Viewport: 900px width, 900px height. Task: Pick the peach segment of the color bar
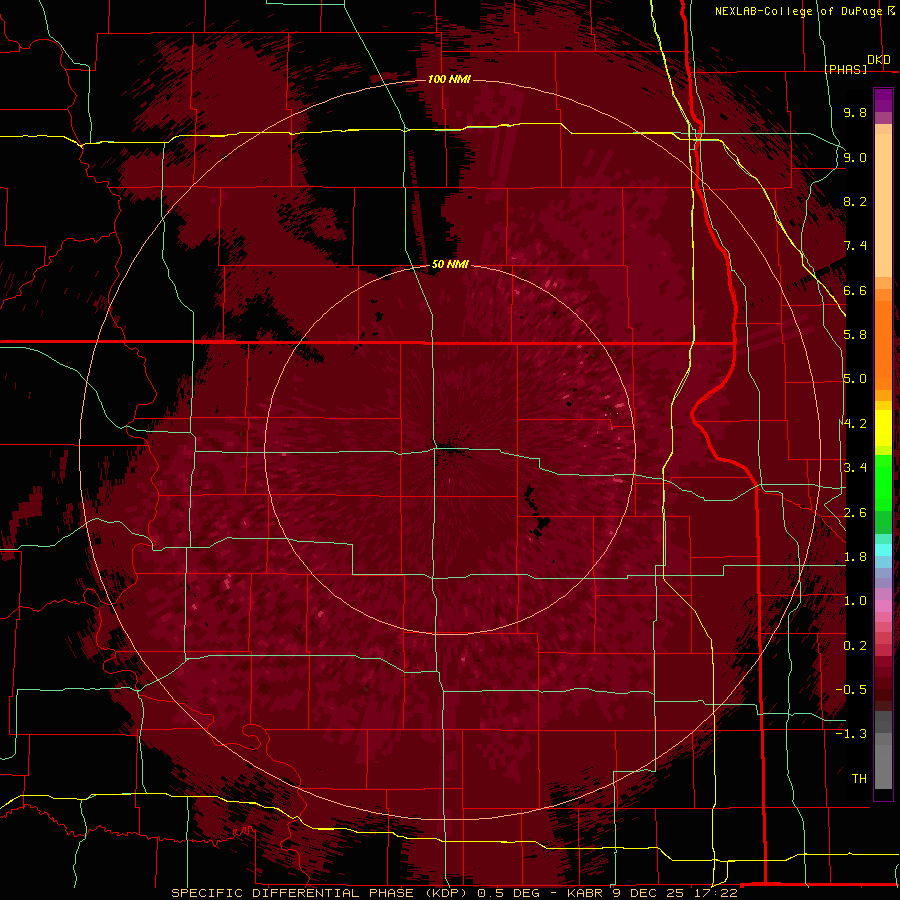click(x=883, y=205)
